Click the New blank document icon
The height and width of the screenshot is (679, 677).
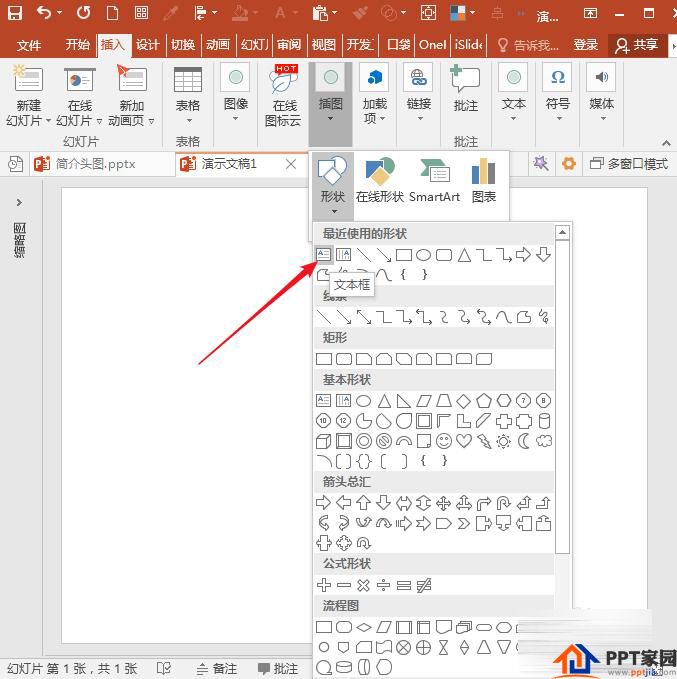[x=112, y=13]
